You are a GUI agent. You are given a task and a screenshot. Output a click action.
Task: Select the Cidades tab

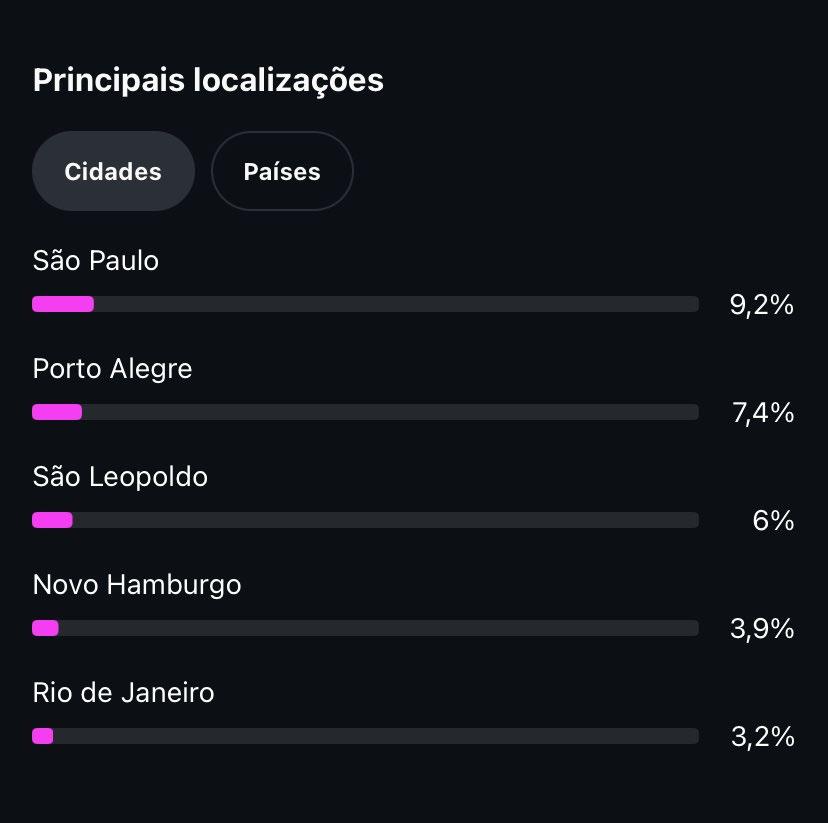(x=113, y=171)
